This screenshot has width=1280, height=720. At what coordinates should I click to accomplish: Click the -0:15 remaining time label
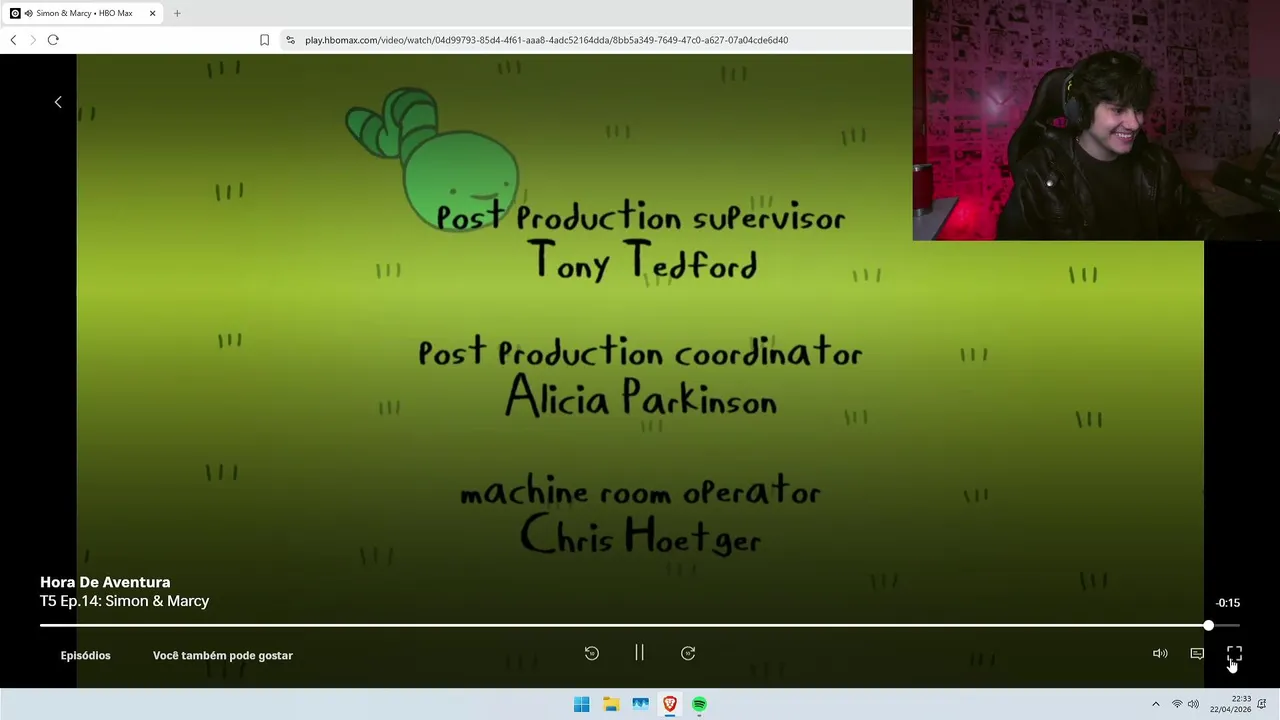1228,603
